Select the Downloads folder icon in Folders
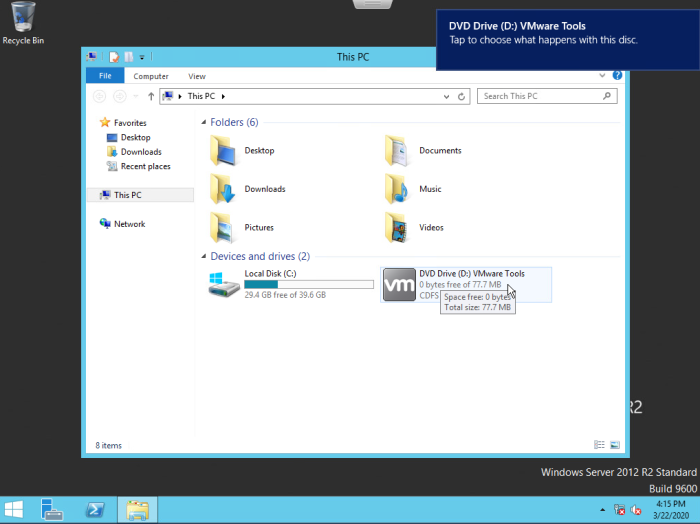The width and height of the screenshot is (700, 524). (223, 189)
